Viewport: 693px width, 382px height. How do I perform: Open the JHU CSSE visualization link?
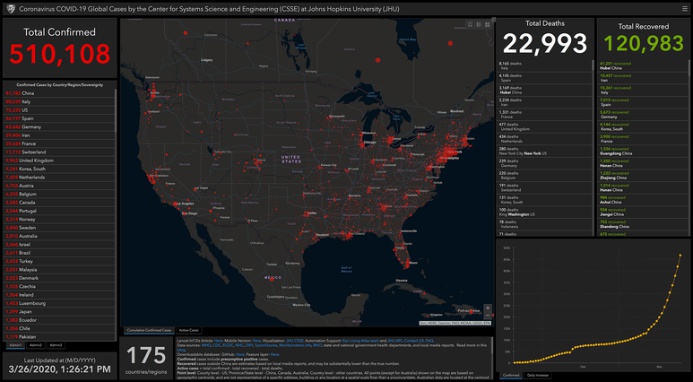[295, 341]
